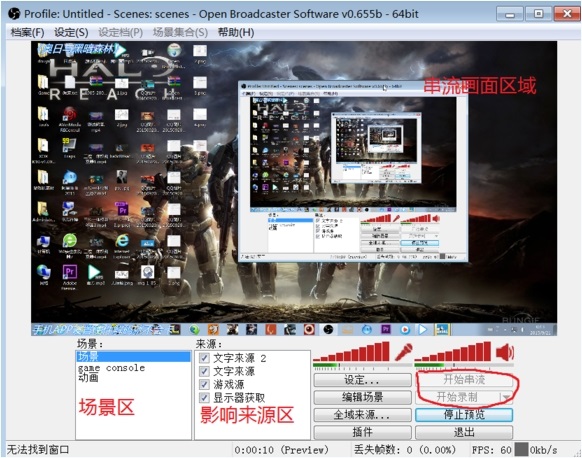Mute the desktop speaker icon
Screen dimensions: 582x458
[505, 352]
